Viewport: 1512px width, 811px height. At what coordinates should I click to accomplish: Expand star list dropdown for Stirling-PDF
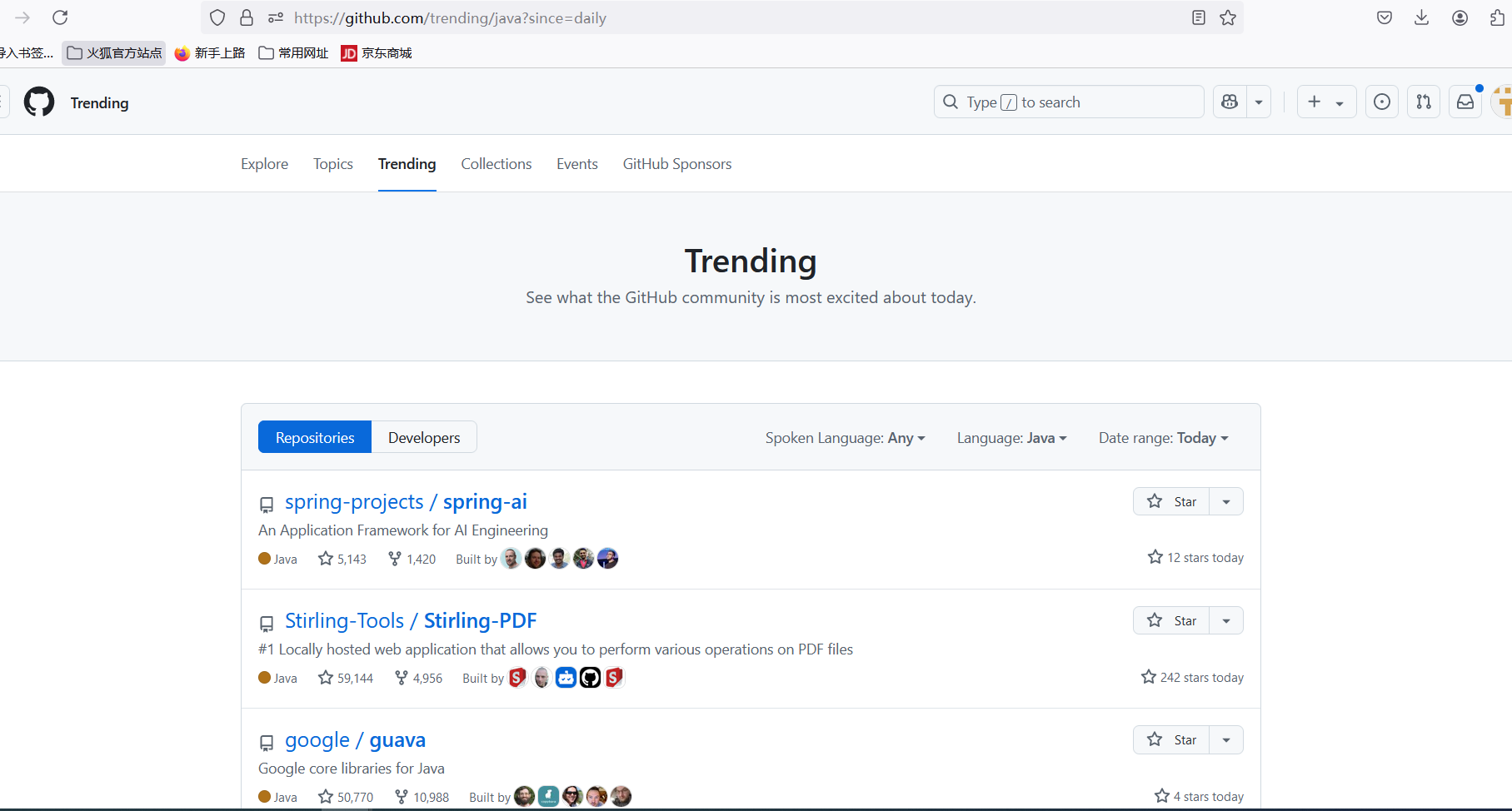[x=1226, y=620]
